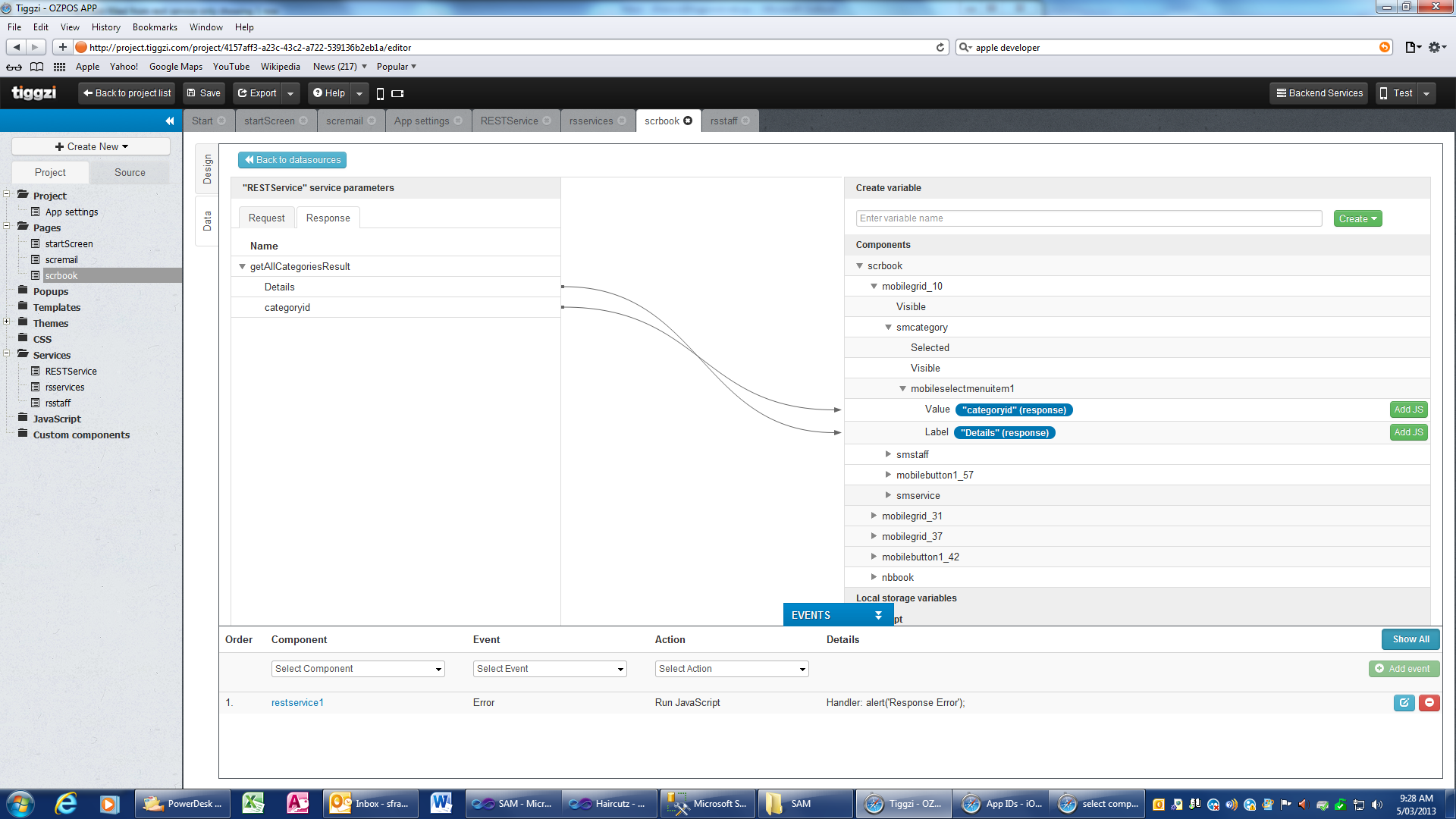1456x819 pixels.
Task: Click the phone portrait orientation icon
Action: [380, 93]
